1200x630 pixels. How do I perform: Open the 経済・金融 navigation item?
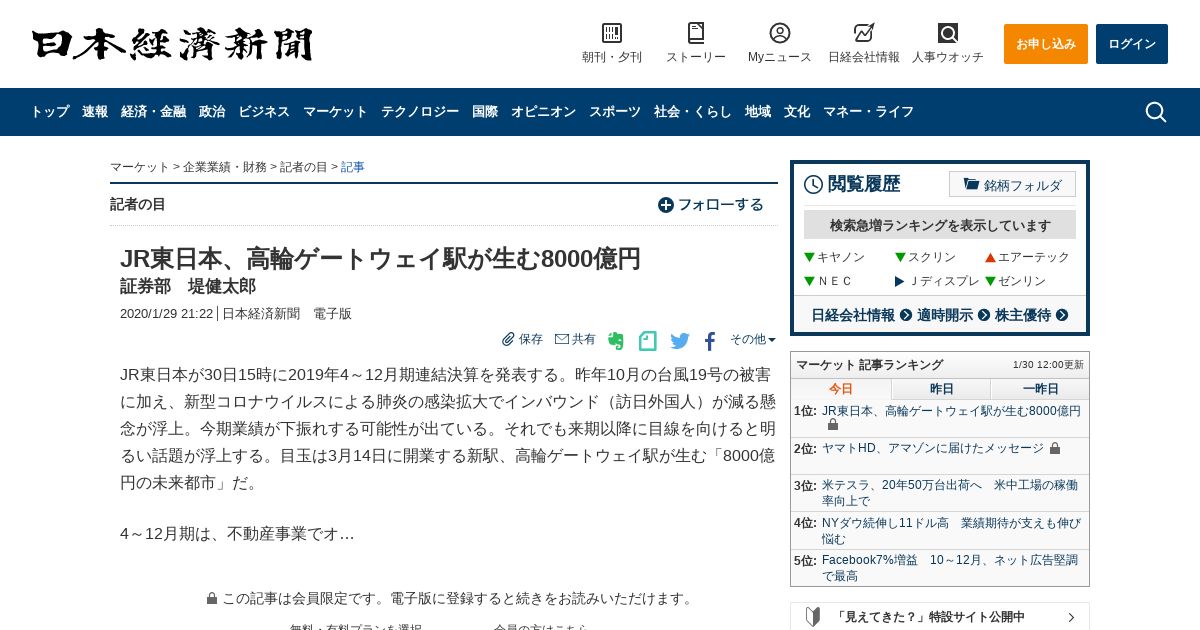(153, 112)
